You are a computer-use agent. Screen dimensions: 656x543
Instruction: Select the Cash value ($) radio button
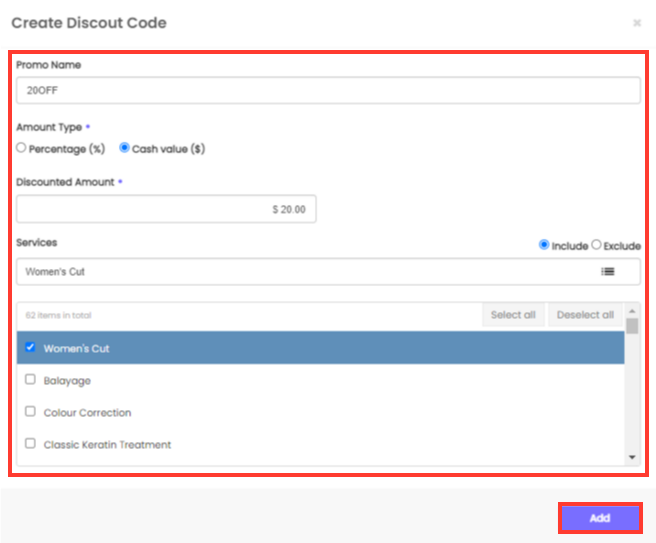click(125, 148)
